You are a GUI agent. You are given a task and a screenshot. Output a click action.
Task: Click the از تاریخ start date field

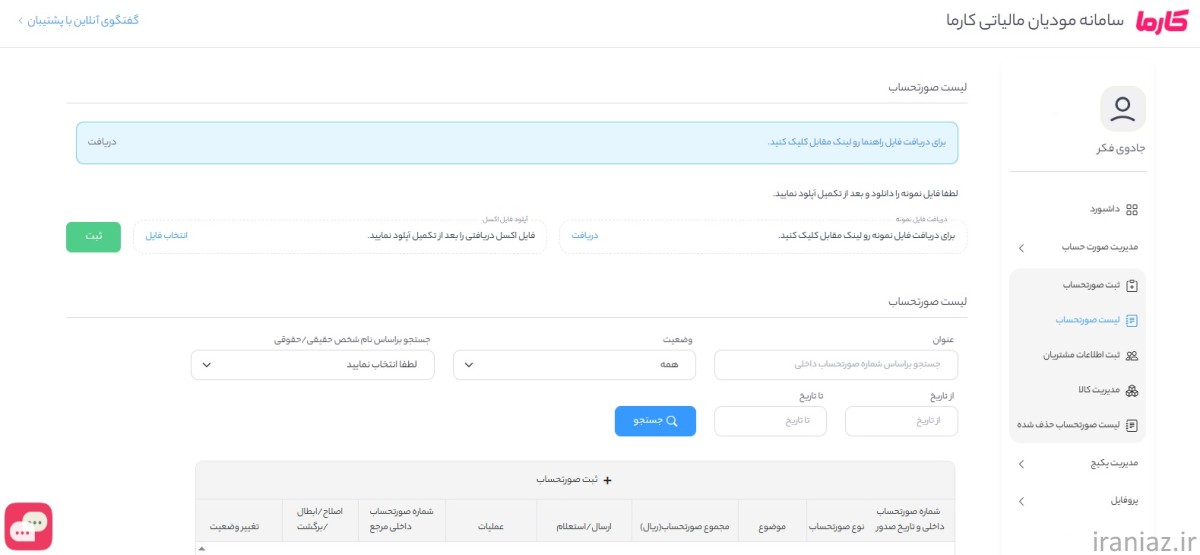(900, 421)
